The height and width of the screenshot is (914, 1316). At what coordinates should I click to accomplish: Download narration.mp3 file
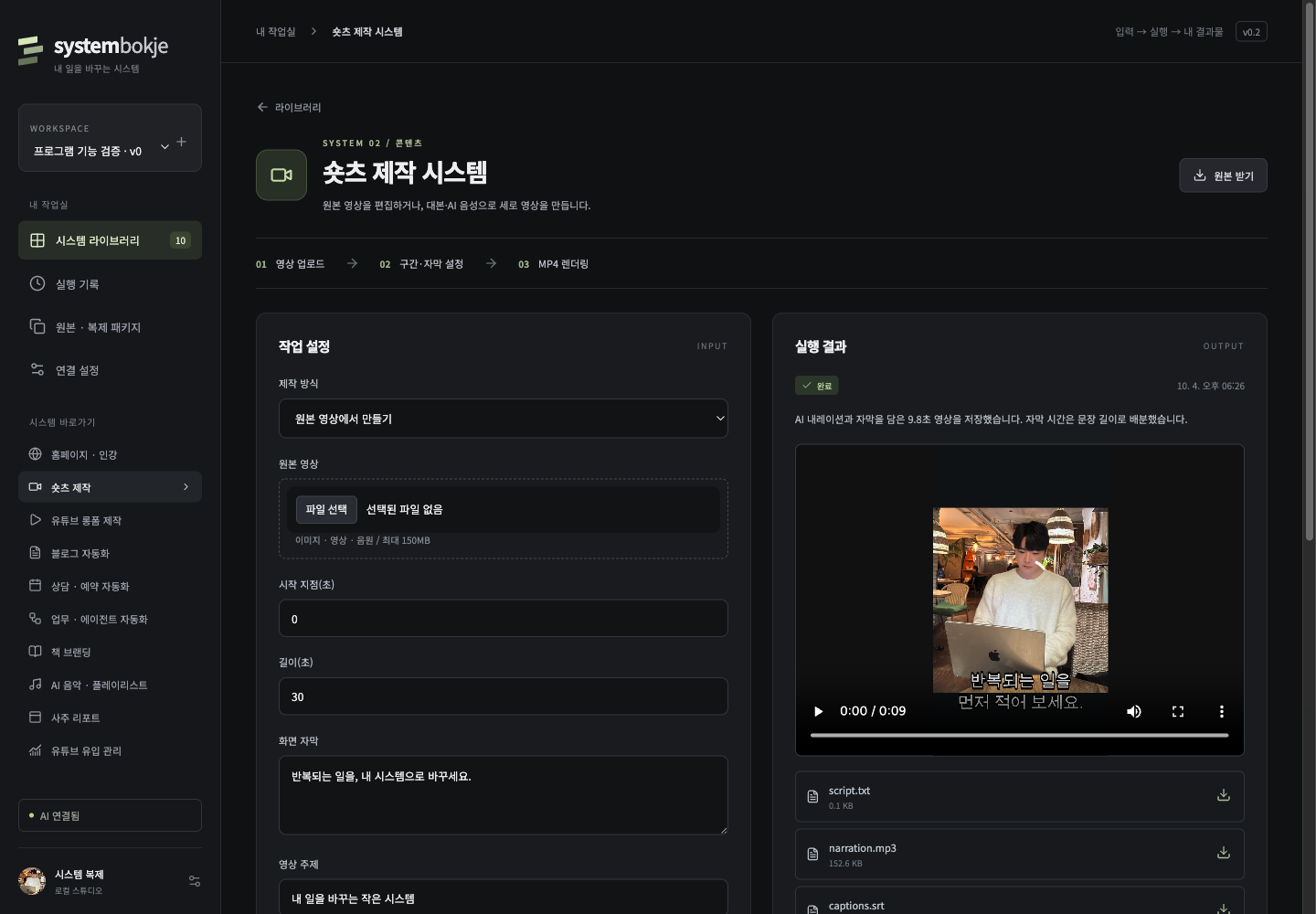(1224, 853)
